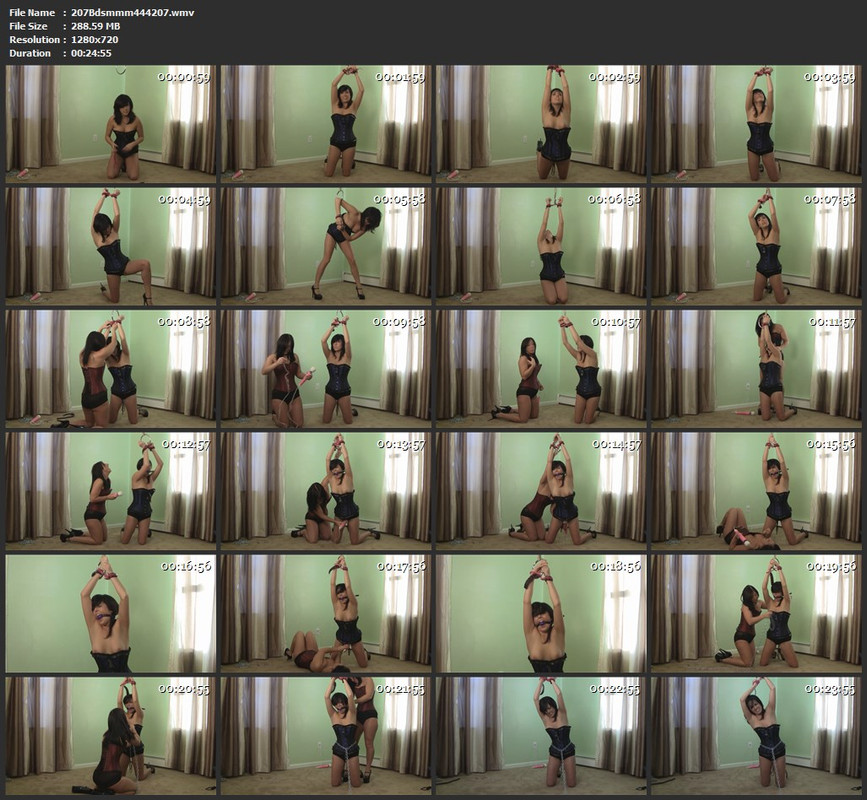Select the close-up frame at 00:16:56
867x800 pixels.
(111, 614)
